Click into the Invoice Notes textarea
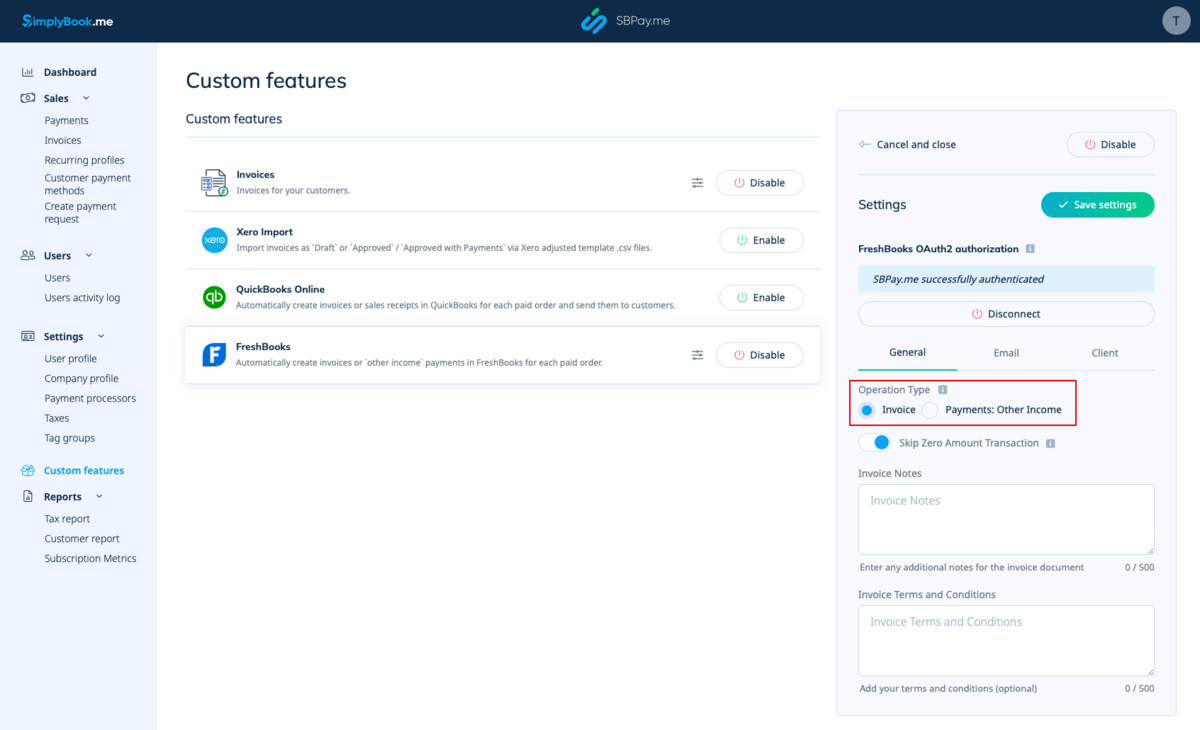The image size is (1200, 730). point(1006,519)
